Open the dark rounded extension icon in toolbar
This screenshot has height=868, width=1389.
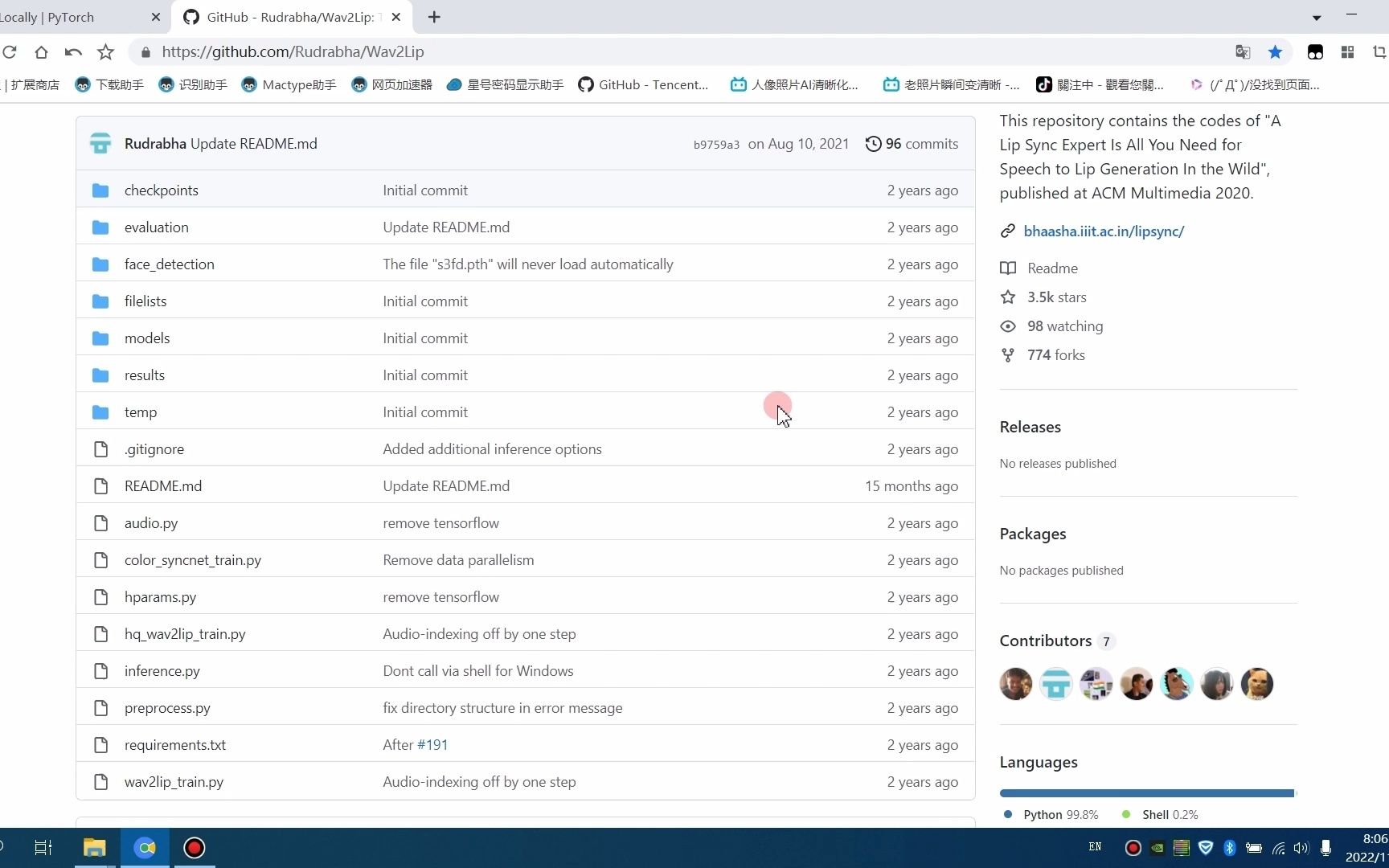pyautogui.click(x=1315, y=52)
